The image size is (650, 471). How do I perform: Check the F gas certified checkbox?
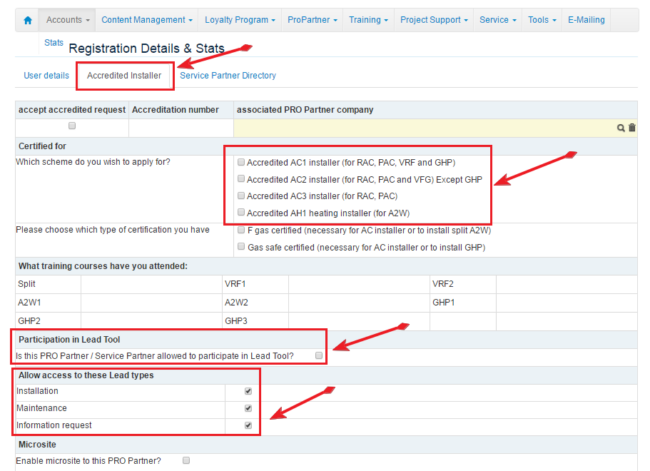pyautogui.click(x=240, y=230)
